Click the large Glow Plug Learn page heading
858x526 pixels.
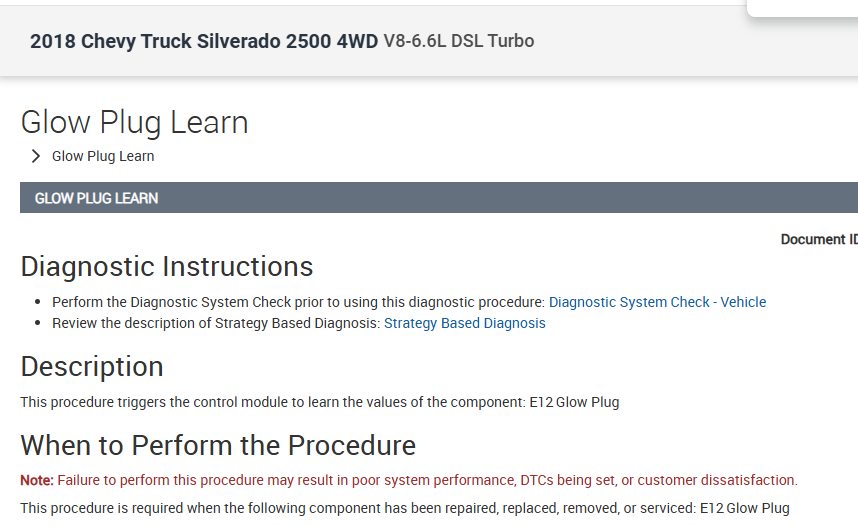pyautogui.click(x=134, y=123)
